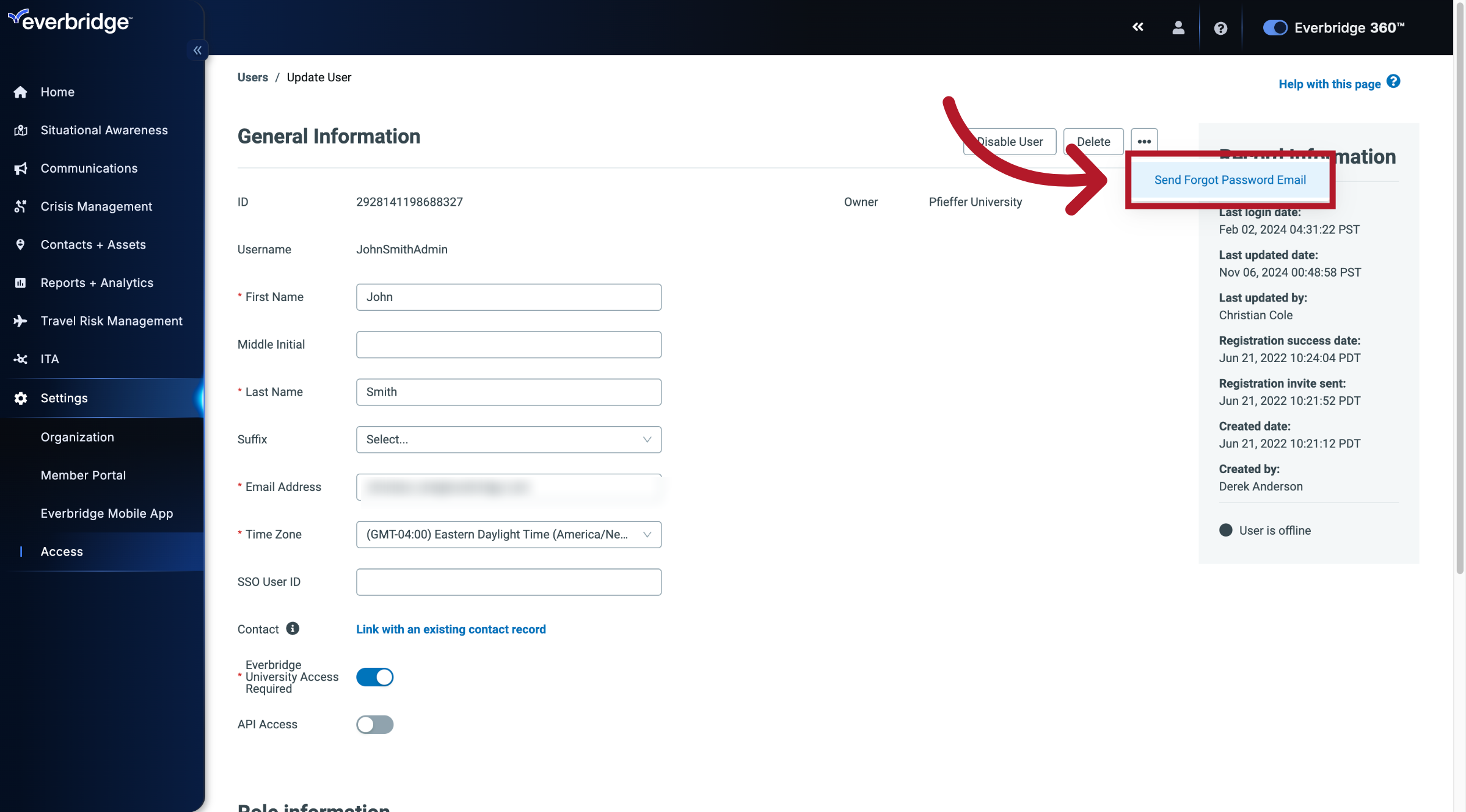Viewport: 1466px width, 812px height.
Task: Click the Travel Risk Management plane icon
Action: (21, 321)
